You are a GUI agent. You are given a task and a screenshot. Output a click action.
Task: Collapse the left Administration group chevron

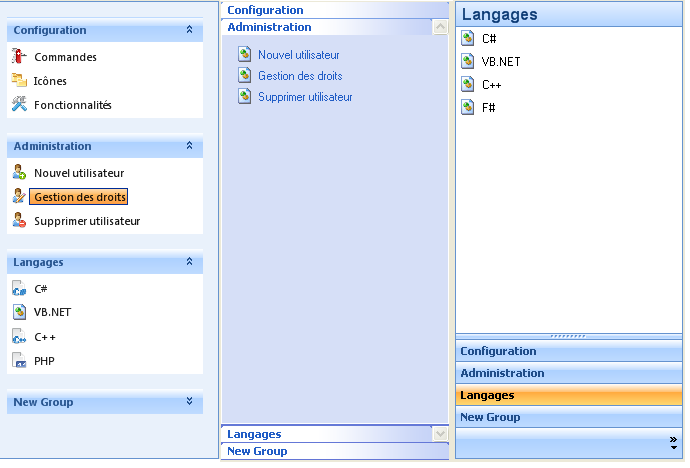(x=189, y=146)
